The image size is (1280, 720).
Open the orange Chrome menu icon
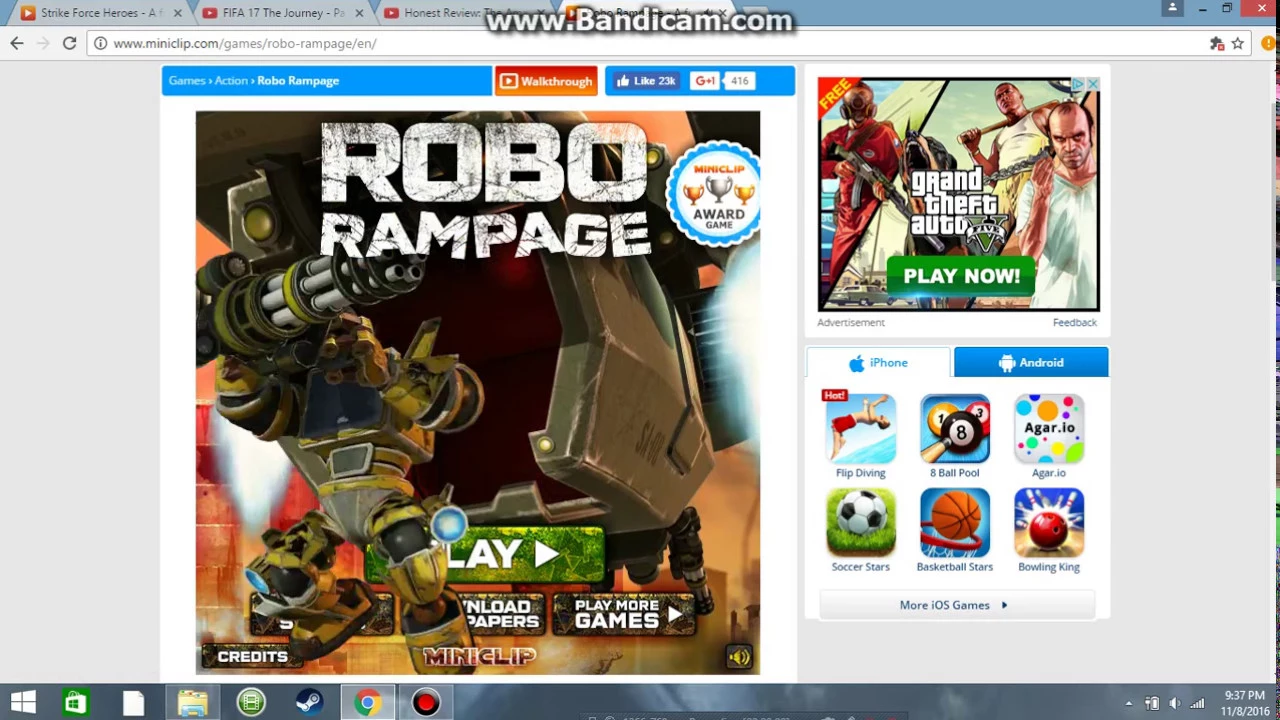[1268, 43]
